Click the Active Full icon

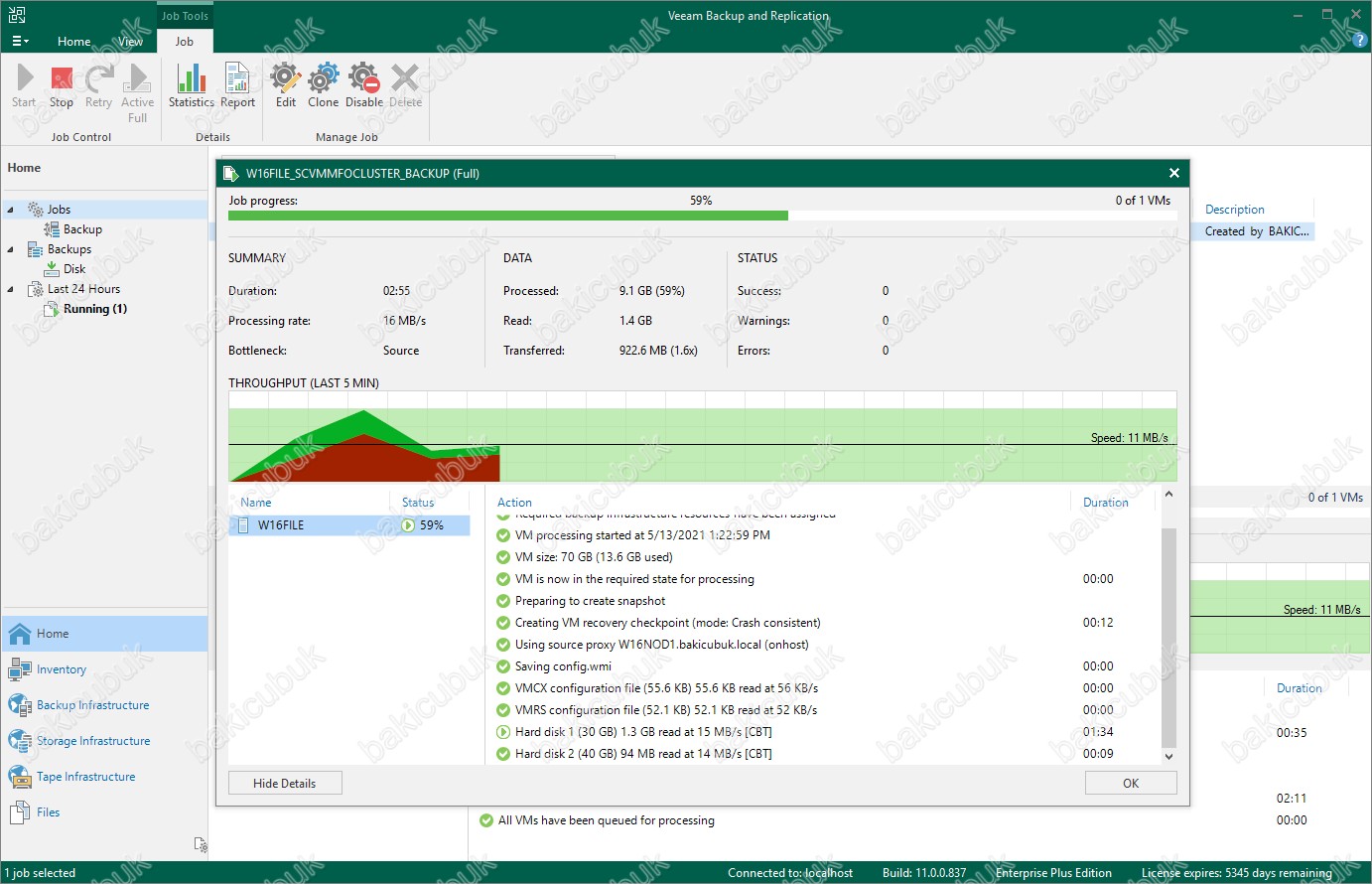138,93
